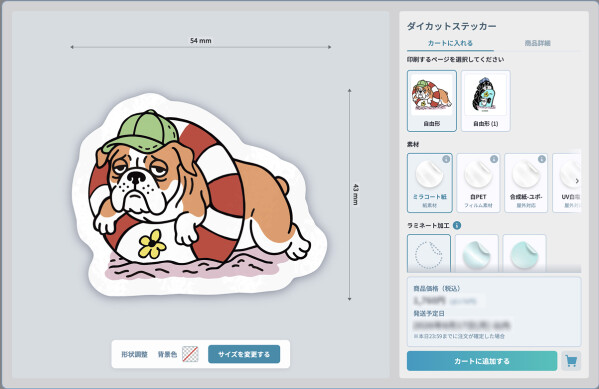Screen dimensions: 599x389
Task: Open the ラミネート加工 info icon
Action: pyautogui.click(x=457, y=225)
